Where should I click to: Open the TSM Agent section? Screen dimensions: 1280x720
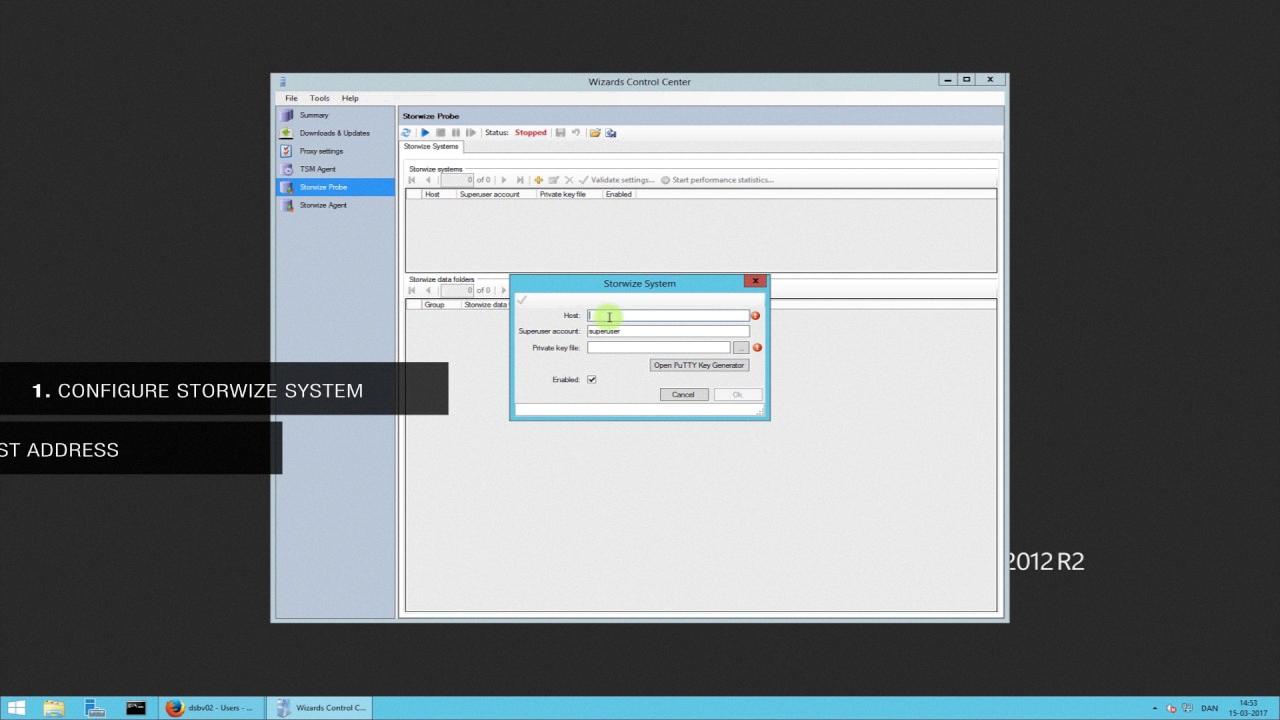317,169
